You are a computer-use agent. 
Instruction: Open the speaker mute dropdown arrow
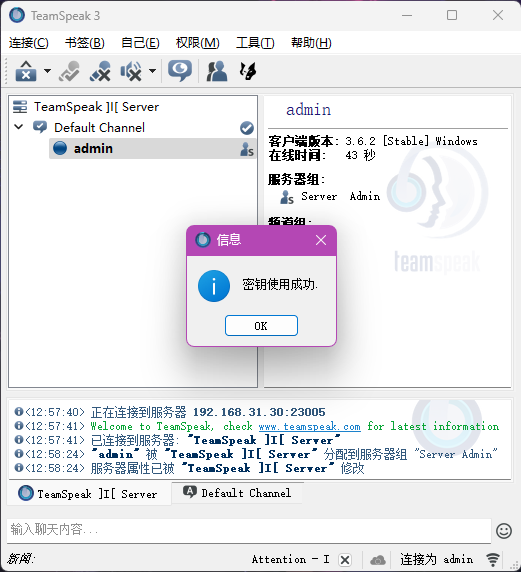(153, 71)
